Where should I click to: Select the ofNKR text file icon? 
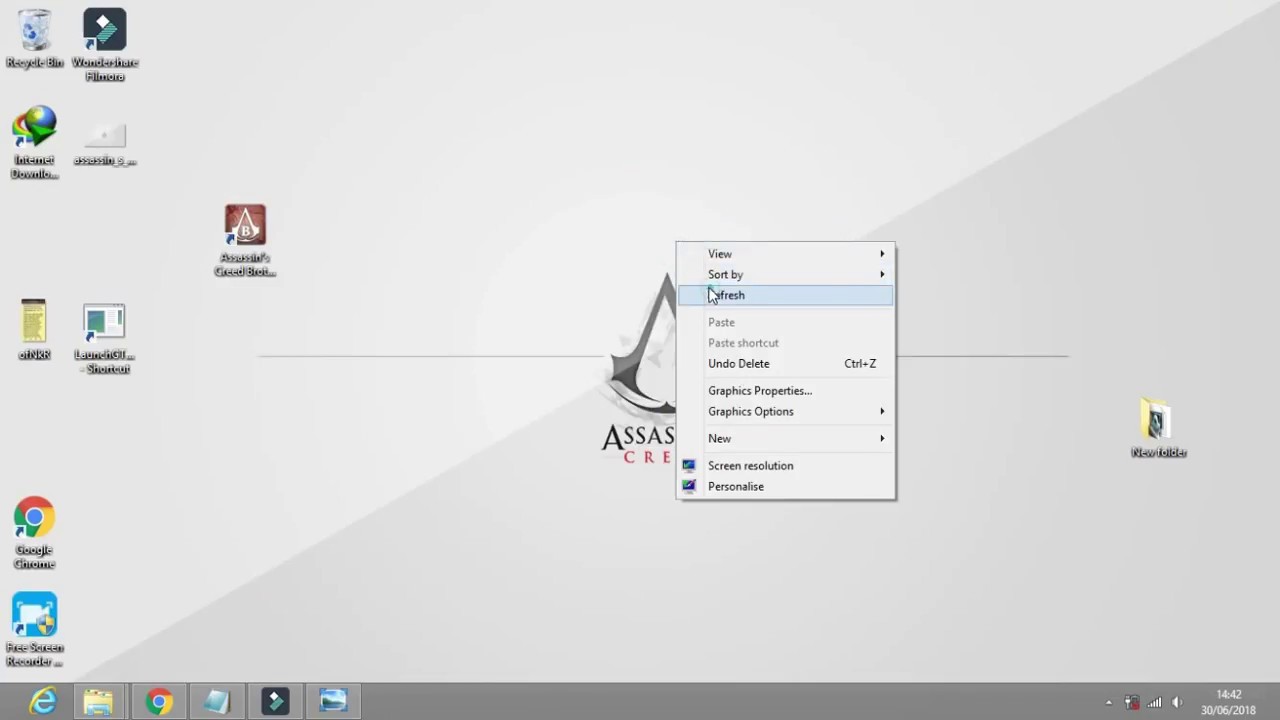(x=34, y=329)
